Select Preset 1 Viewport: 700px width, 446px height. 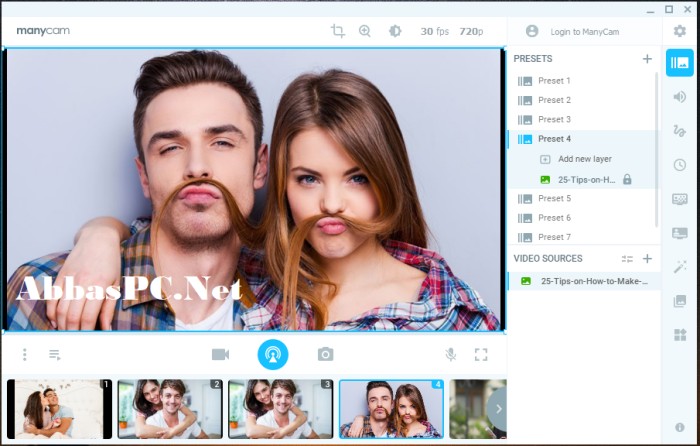tap(582, 81)
